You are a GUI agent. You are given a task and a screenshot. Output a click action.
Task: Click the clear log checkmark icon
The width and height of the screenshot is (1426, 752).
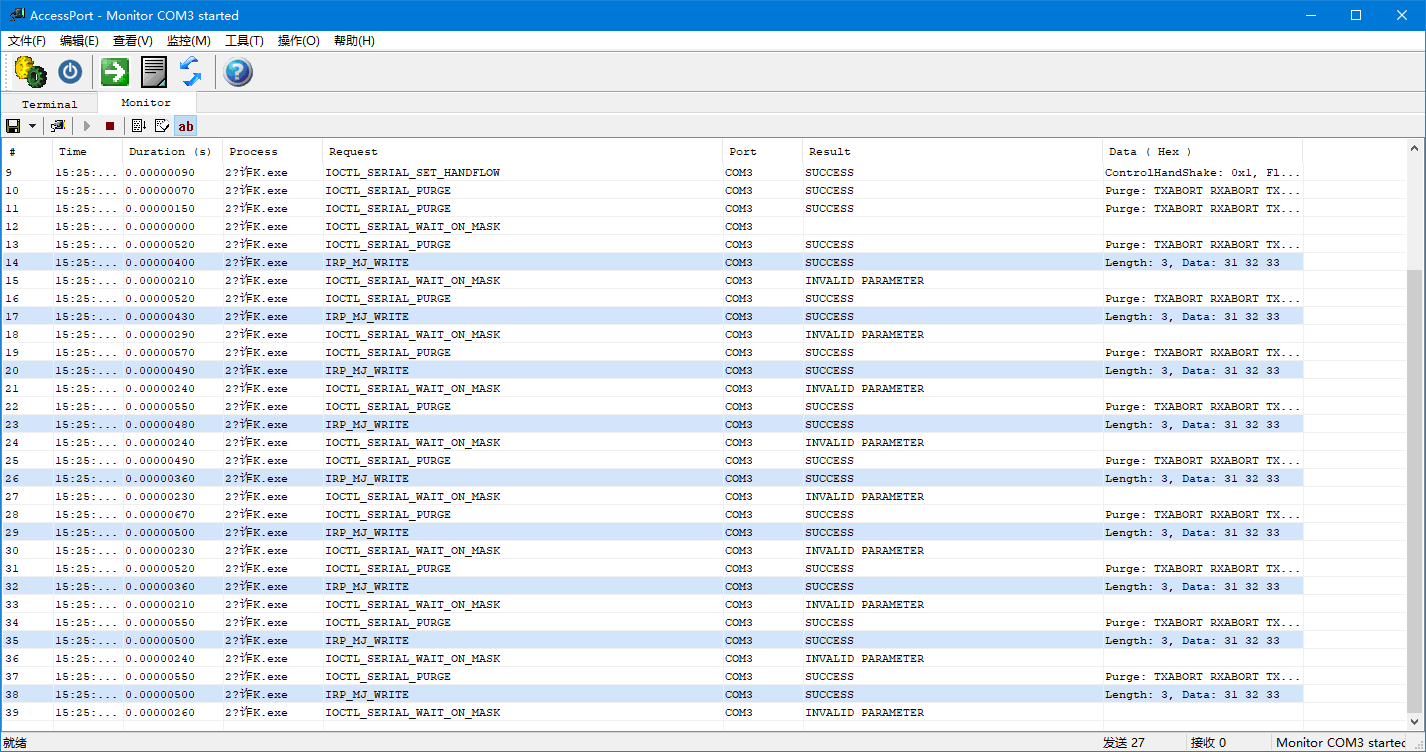[162, 126]
